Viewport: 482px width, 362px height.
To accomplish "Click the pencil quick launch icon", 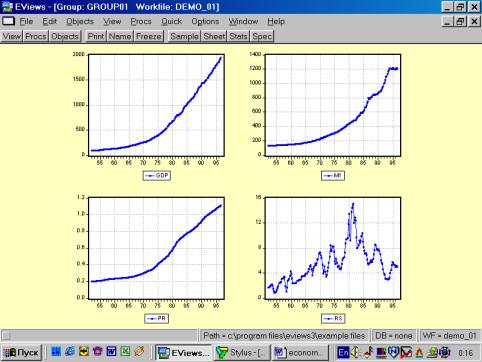I will [139, 351].
